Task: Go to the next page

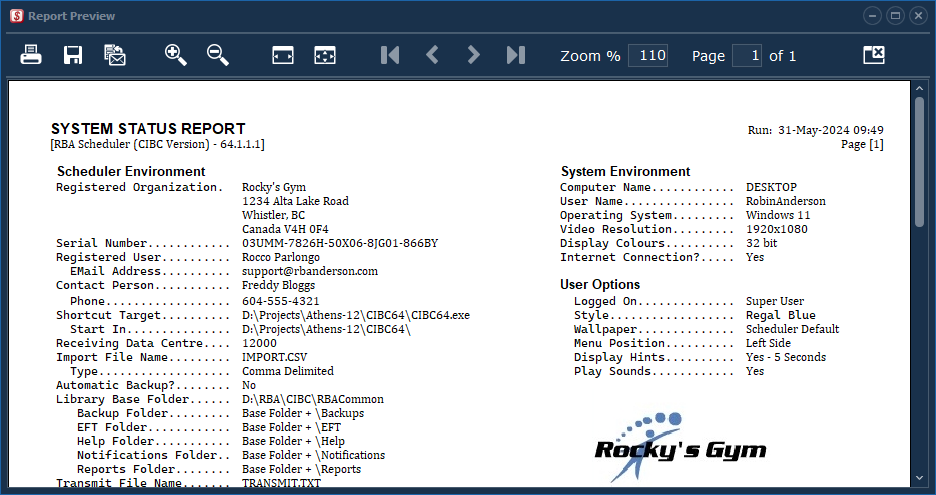Action: [473, 56]
